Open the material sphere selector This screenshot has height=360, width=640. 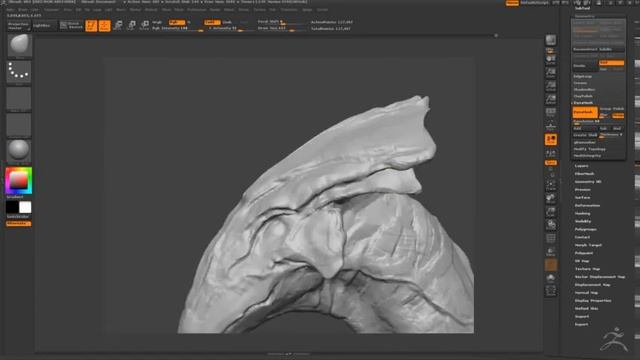pos(19,151)
